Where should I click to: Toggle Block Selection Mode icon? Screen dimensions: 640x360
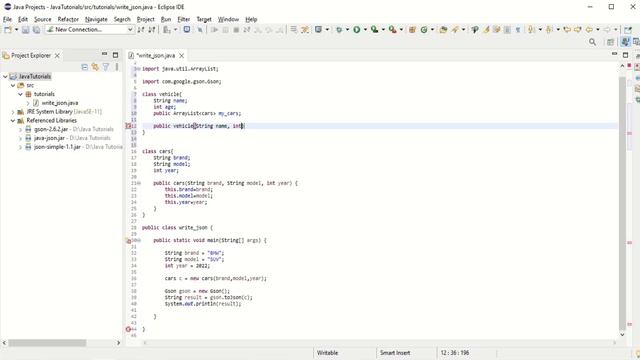[507, 30]
